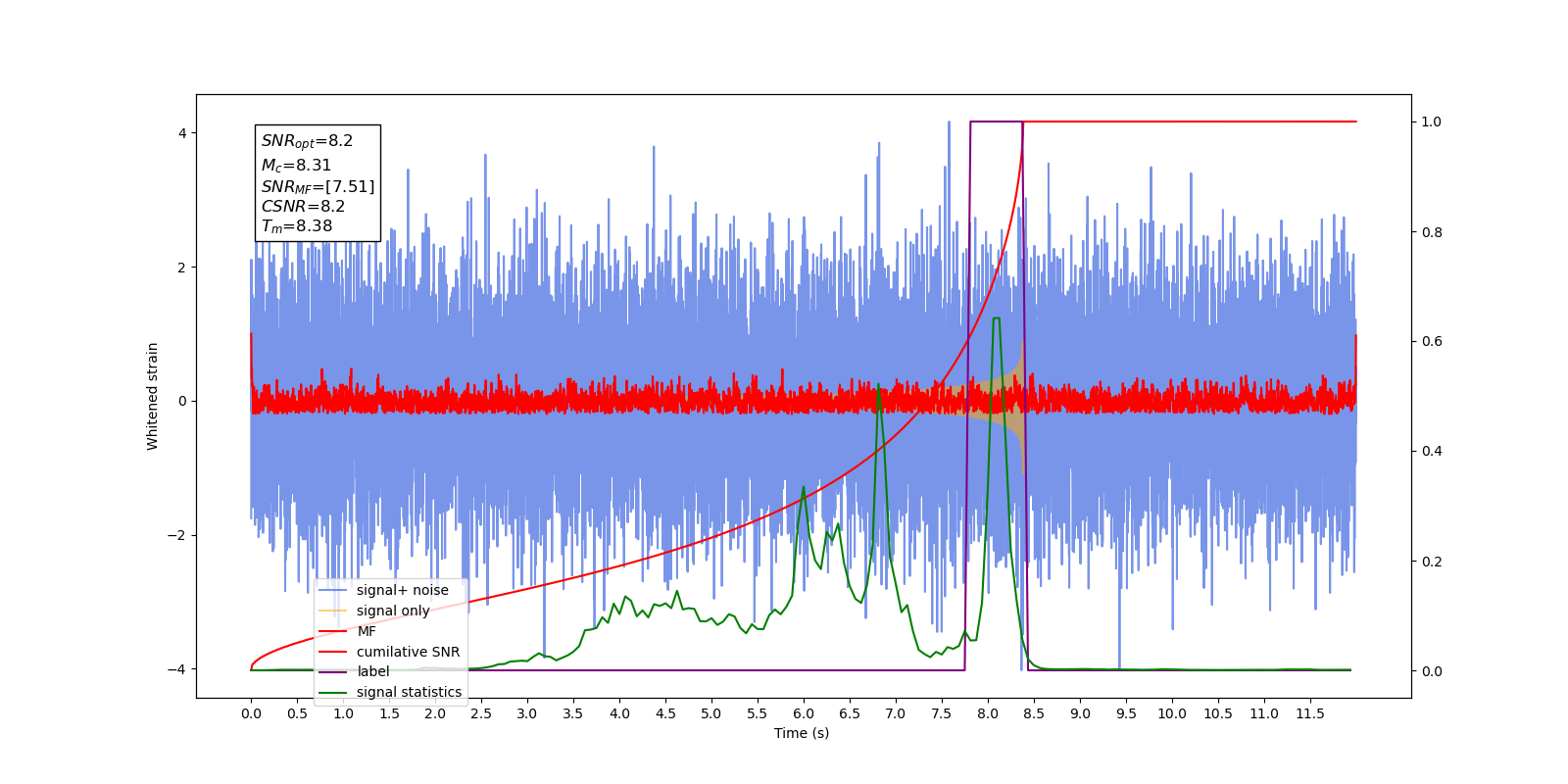Click the x-axis tick label 9.5
The image size is (1568, 784).
(1126, 713)
